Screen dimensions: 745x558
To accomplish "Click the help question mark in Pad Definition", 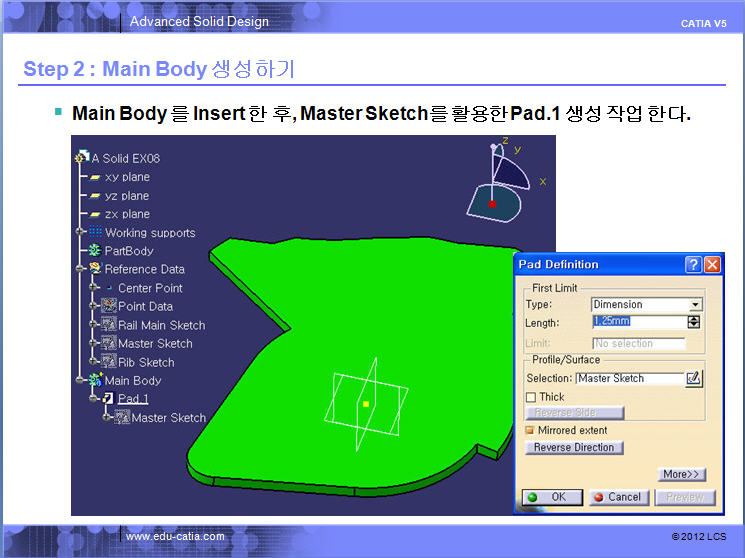I will [693, 265].
